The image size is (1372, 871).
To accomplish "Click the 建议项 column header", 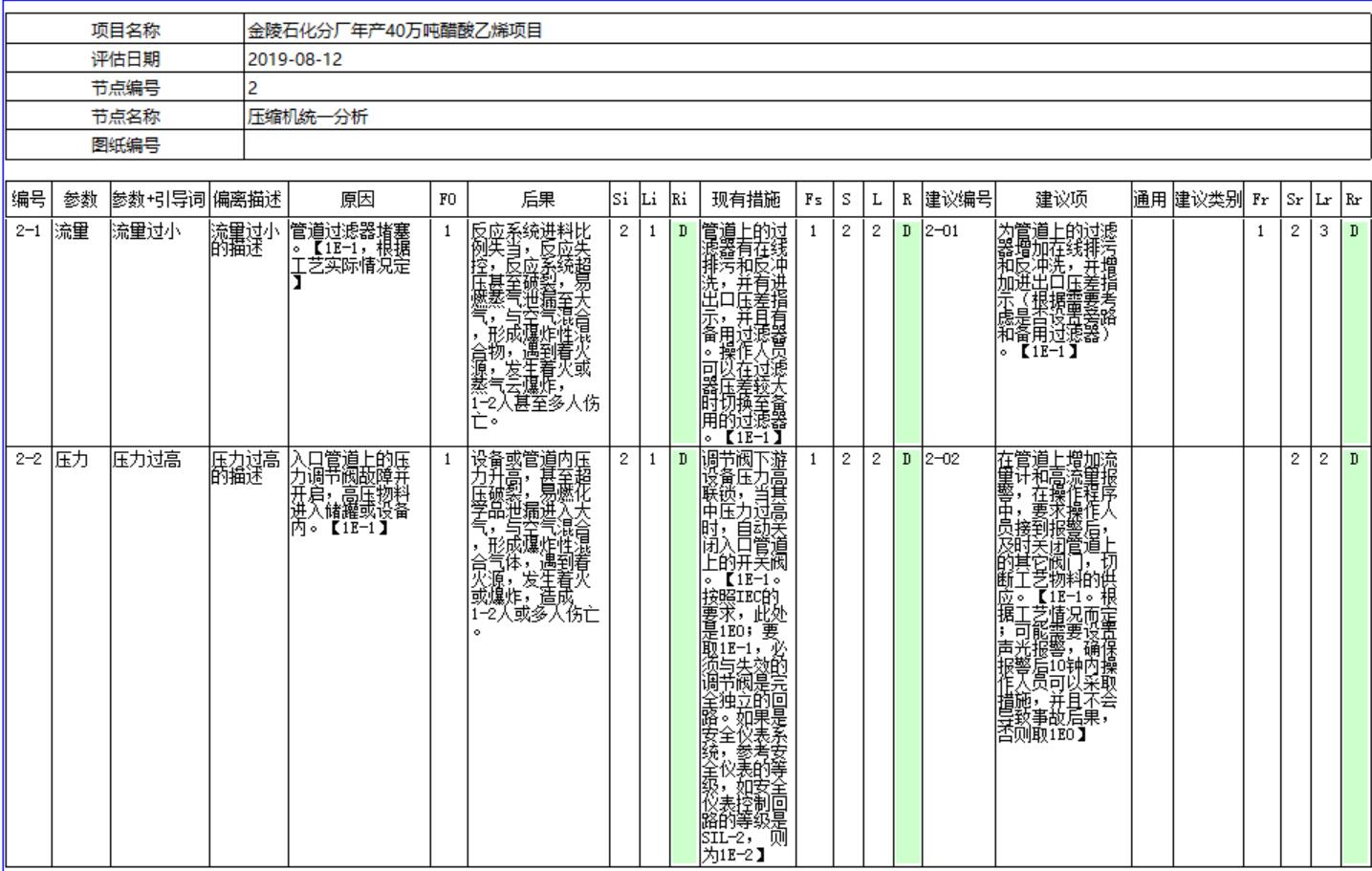I will pyautogui.click(x=1062, y=199).
